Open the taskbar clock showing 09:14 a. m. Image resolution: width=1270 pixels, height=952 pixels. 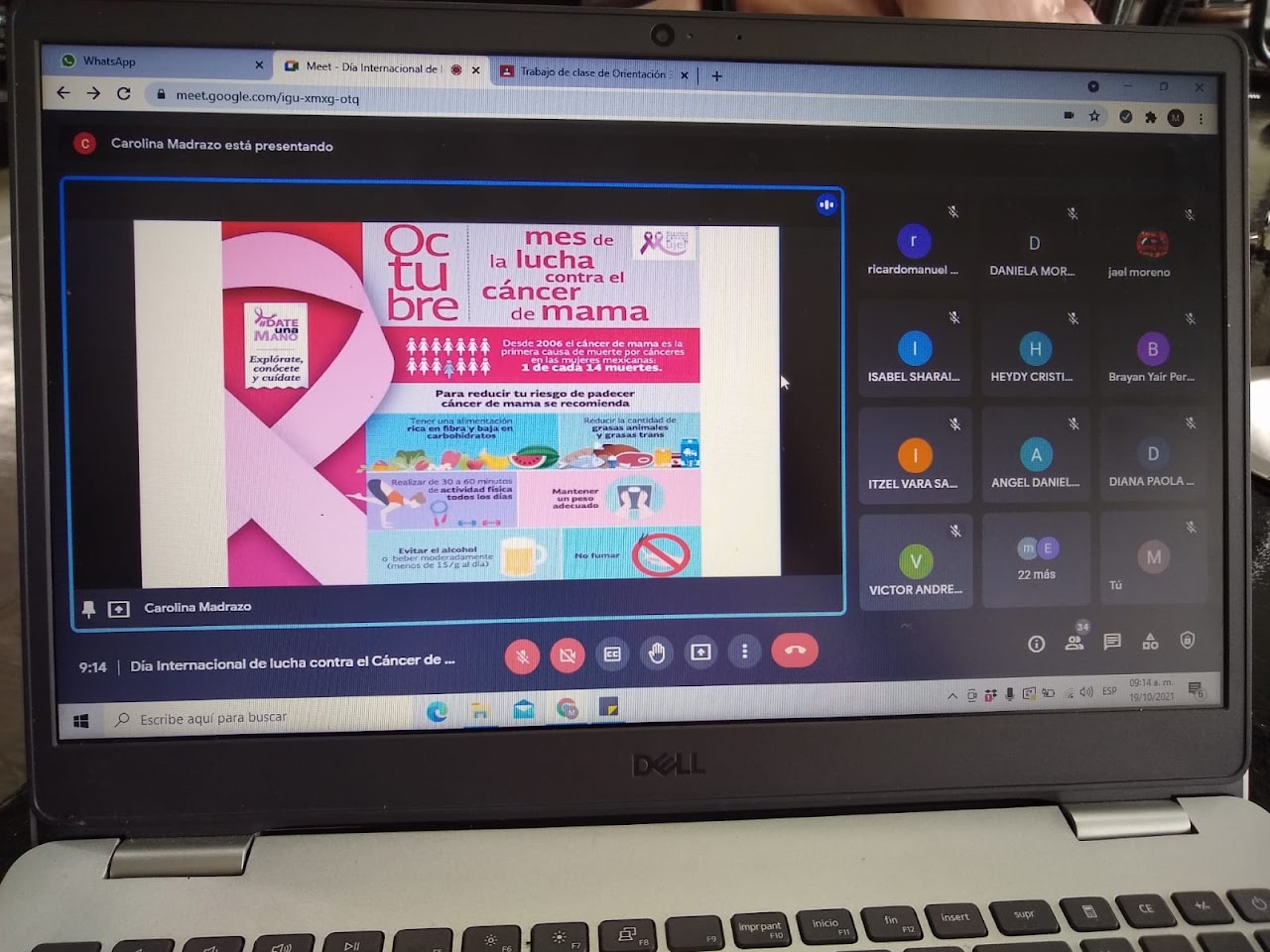pyautogui.click(x=1151, y=689)
